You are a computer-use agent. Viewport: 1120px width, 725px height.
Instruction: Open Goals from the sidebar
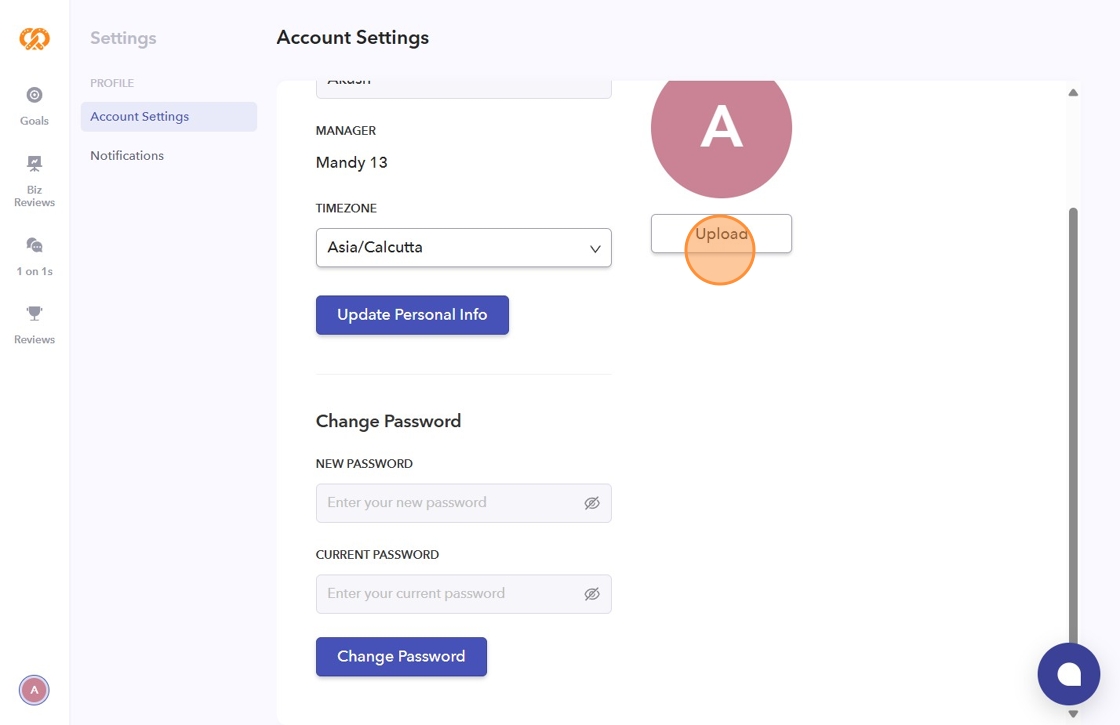(x=34, y=96)
